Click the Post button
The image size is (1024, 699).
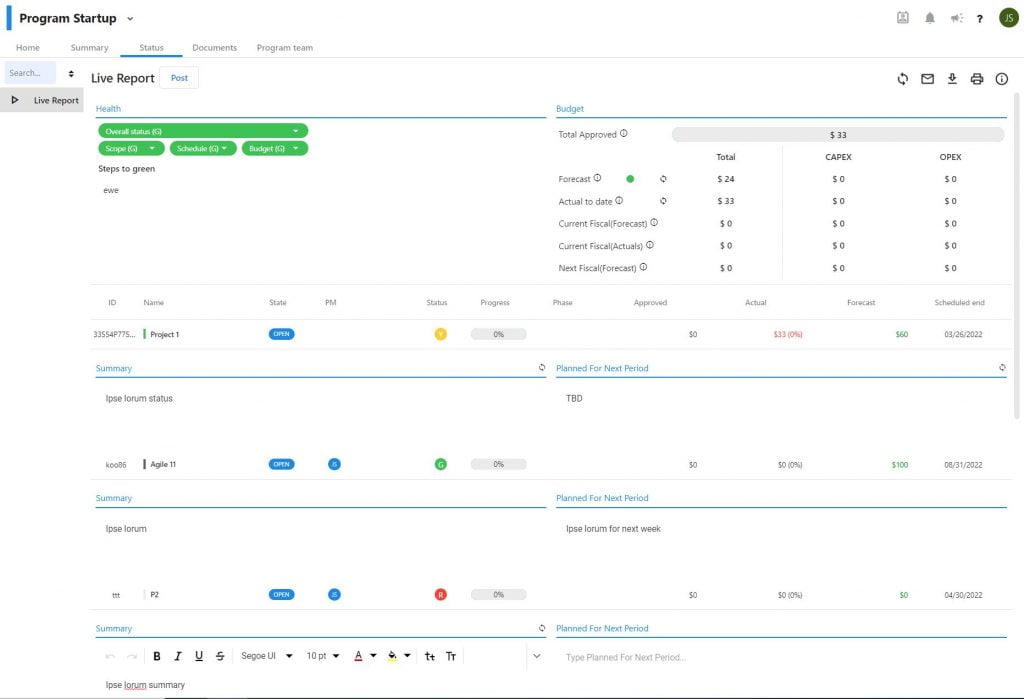(179, 78)
